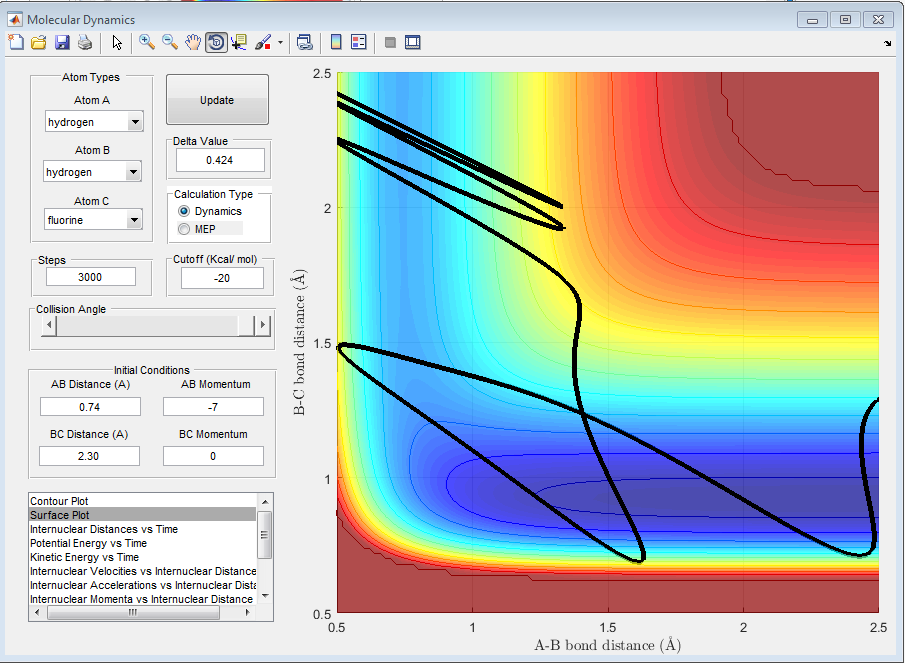905x663 pixels.
Task: Activate the Pan hand tool
Action: point(193,42)
